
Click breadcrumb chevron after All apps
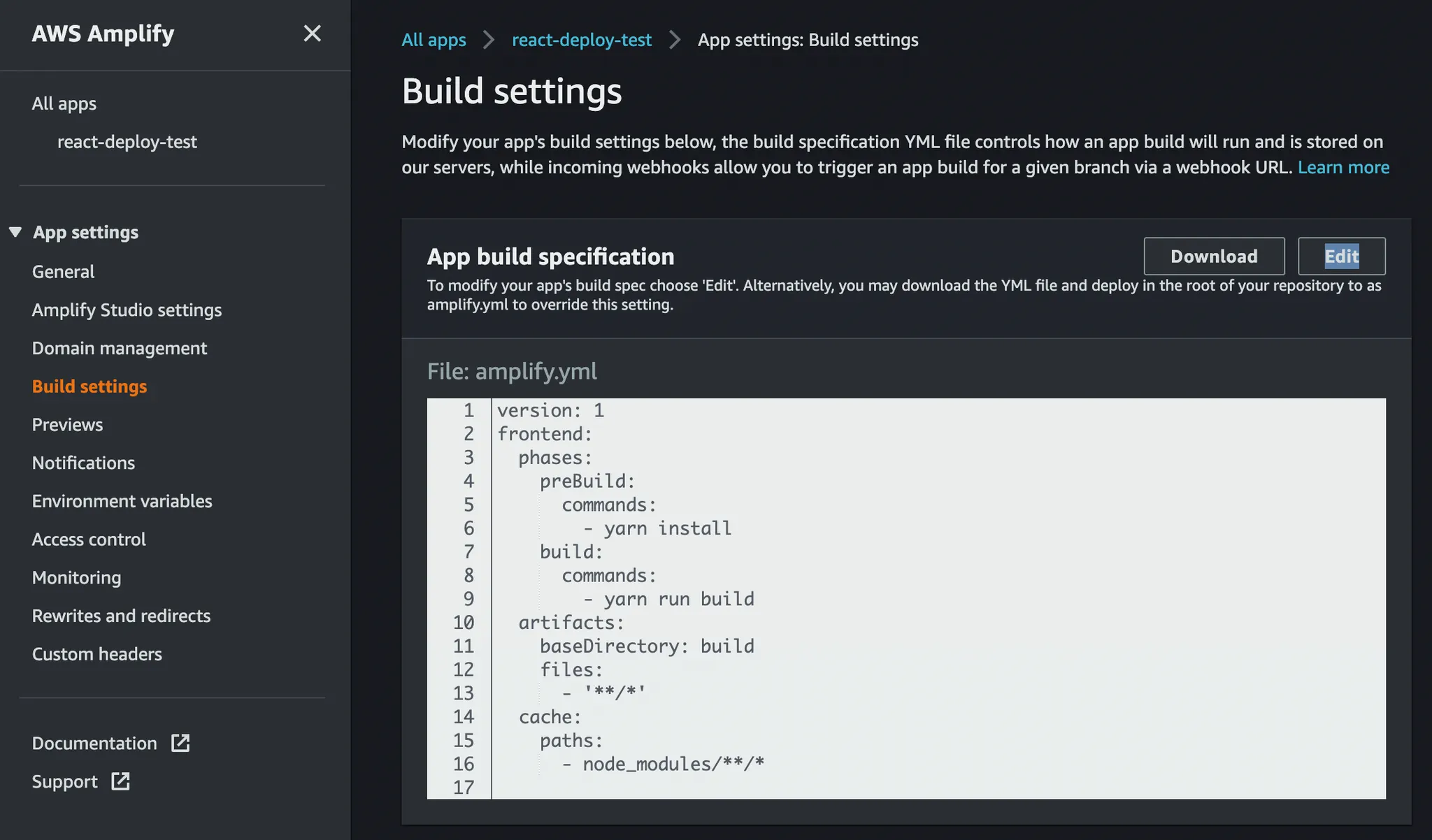489,40
